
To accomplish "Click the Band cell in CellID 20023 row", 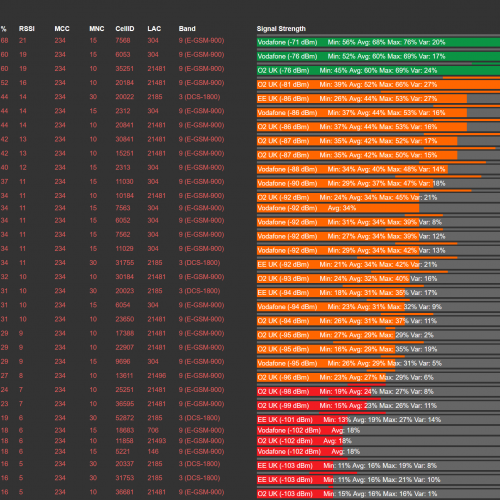I will coord(199,291).
